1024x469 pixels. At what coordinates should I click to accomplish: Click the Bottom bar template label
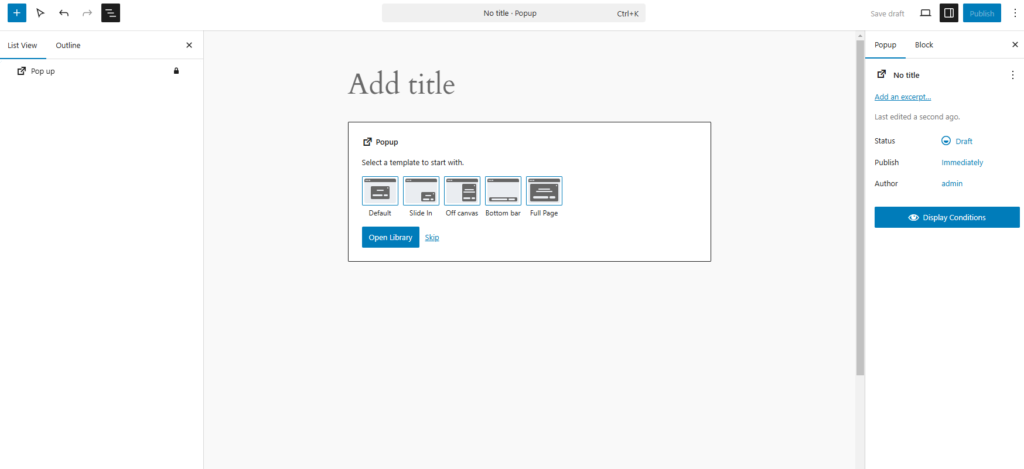click(504, 213)
